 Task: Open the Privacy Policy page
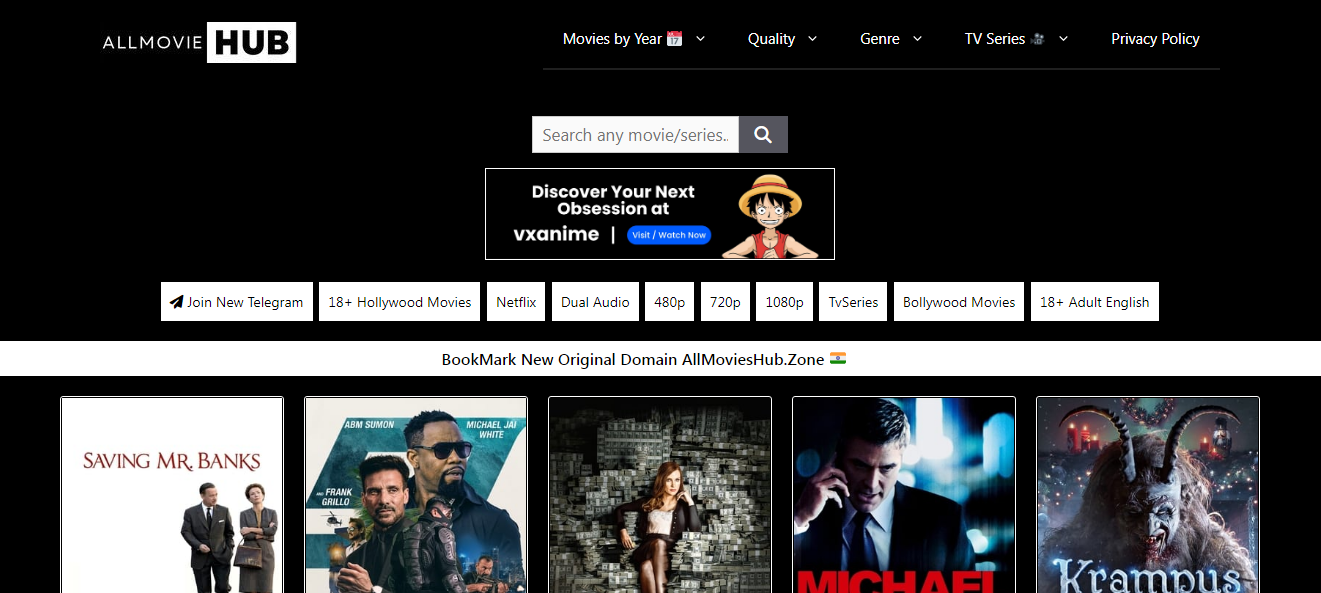coord(1155,39)
